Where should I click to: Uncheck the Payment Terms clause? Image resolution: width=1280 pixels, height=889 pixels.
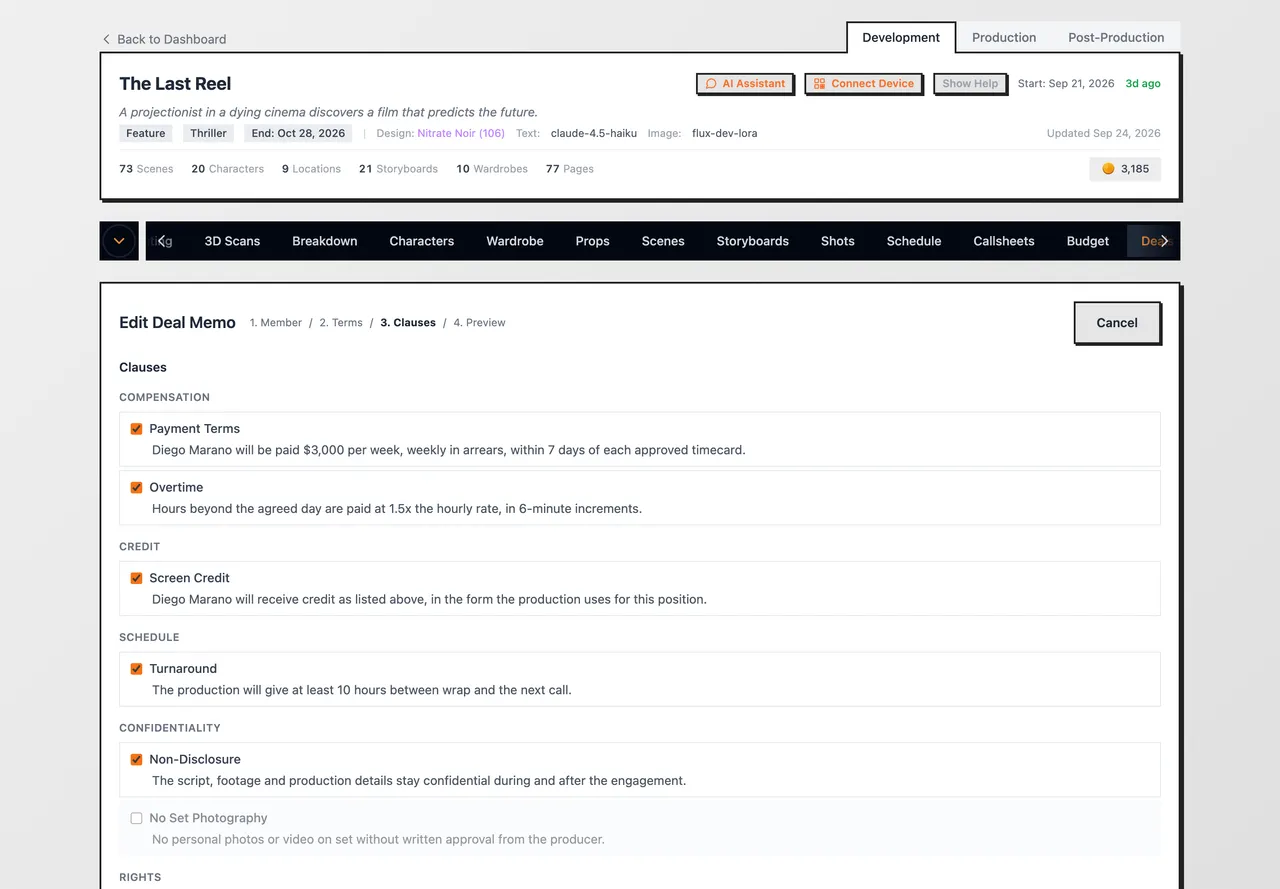136,429
